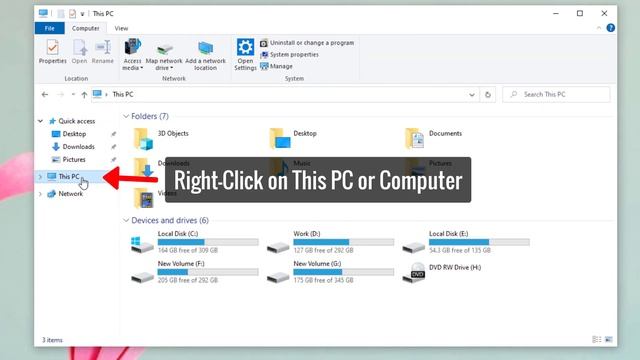
Task: Click the Quick access label
Action: [77, 121]
